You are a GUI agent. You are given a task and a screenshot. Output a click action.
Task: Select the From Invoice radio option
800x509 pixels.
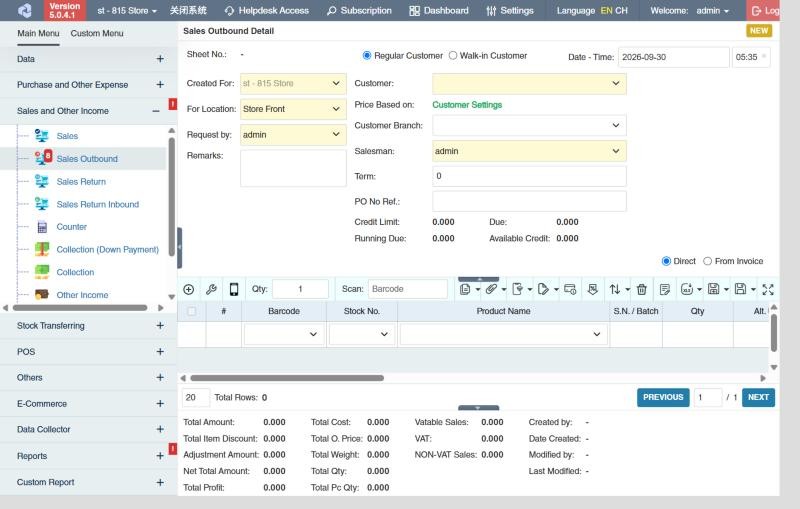pyautogui.click(x=707, y=261)
